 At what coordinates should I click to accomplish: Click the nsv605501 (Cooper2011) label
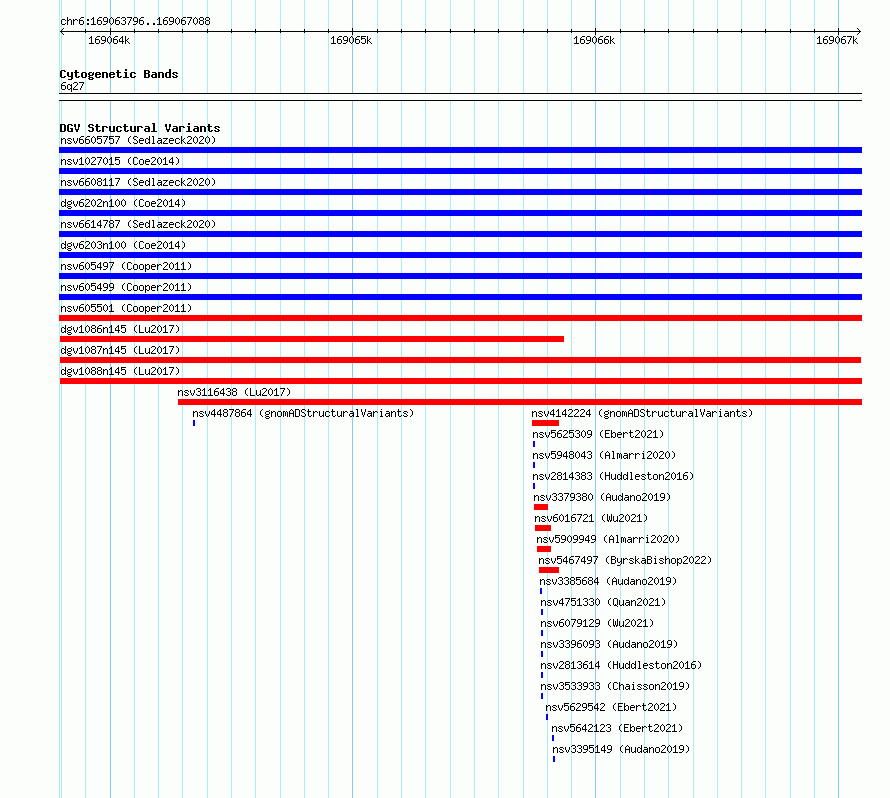[x=126, y=308]
